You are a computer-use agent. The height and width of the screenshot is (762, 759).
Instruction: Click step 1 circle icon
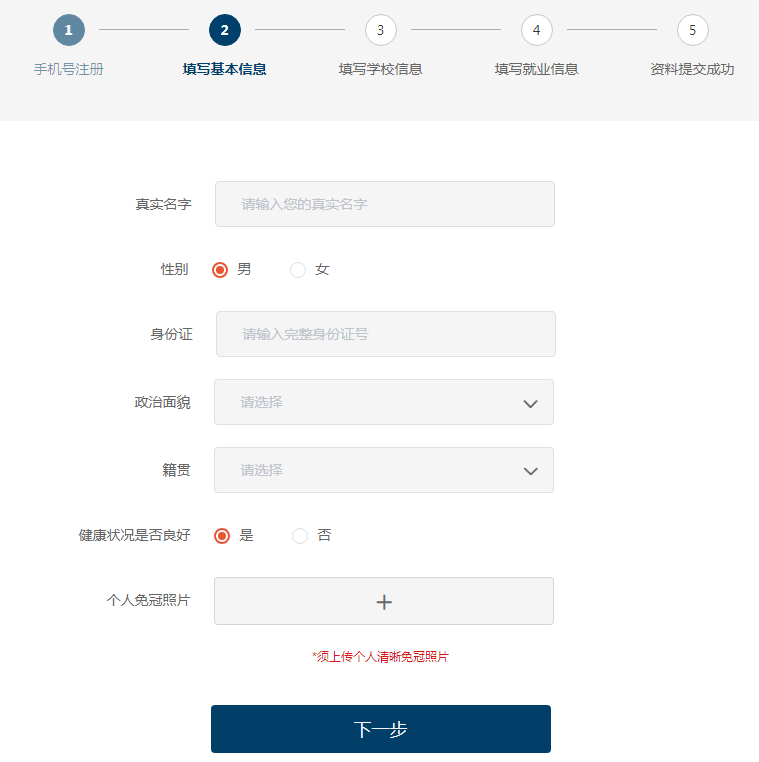(69, 30)
